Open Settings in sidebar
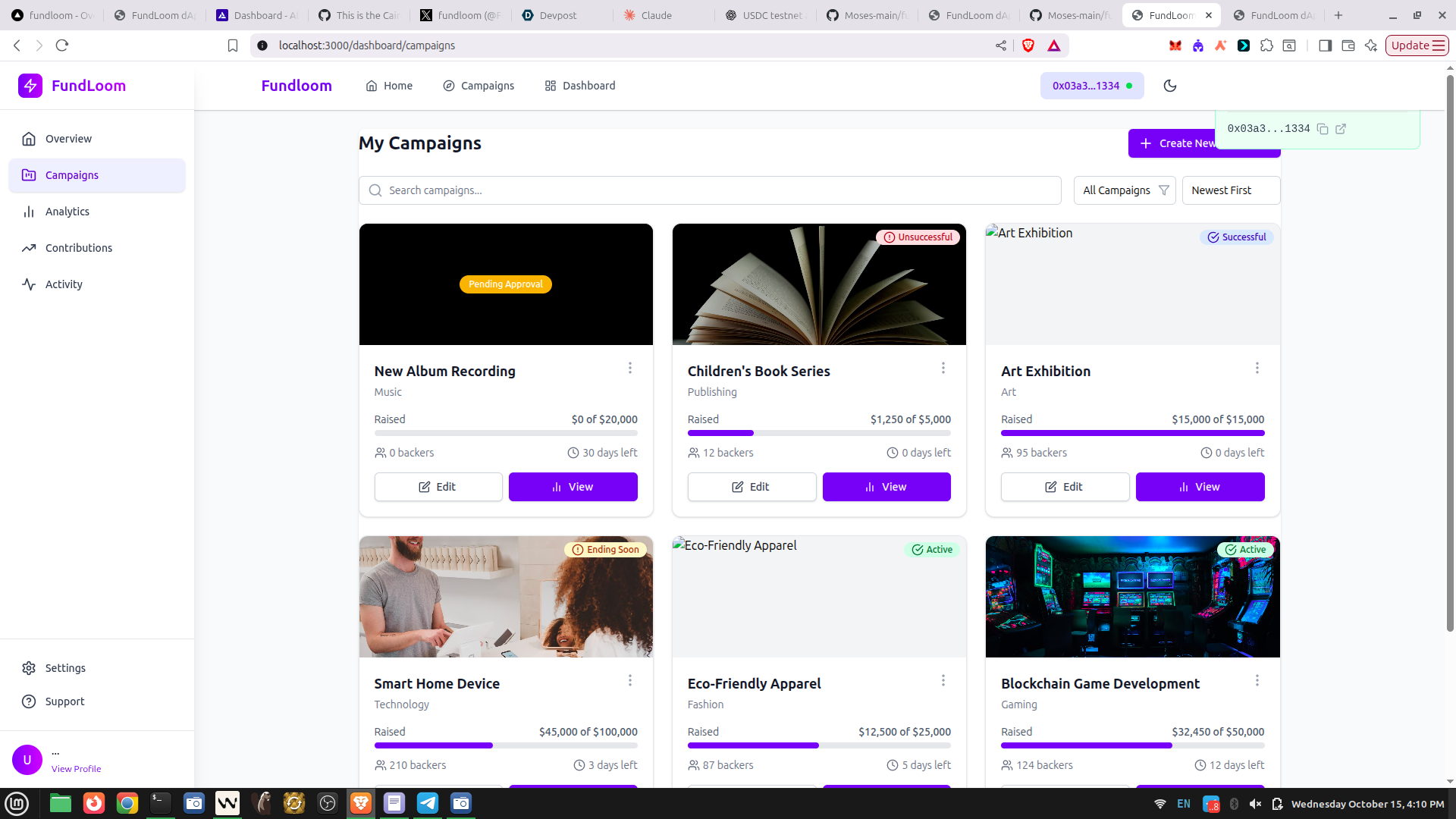The width and height of the screenshot is (1456, 819). click(65, 668)
